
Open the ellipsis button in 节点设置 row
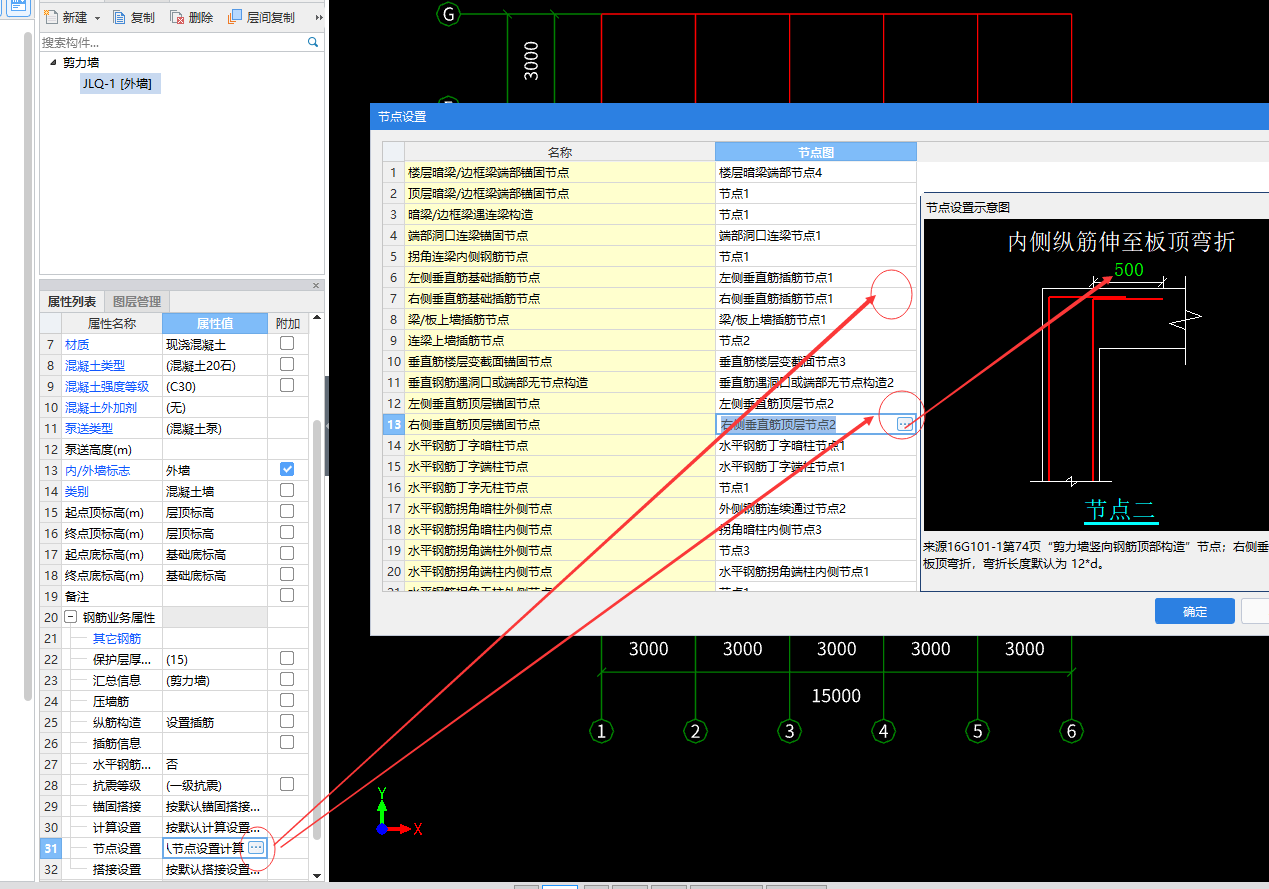[256, 848]
